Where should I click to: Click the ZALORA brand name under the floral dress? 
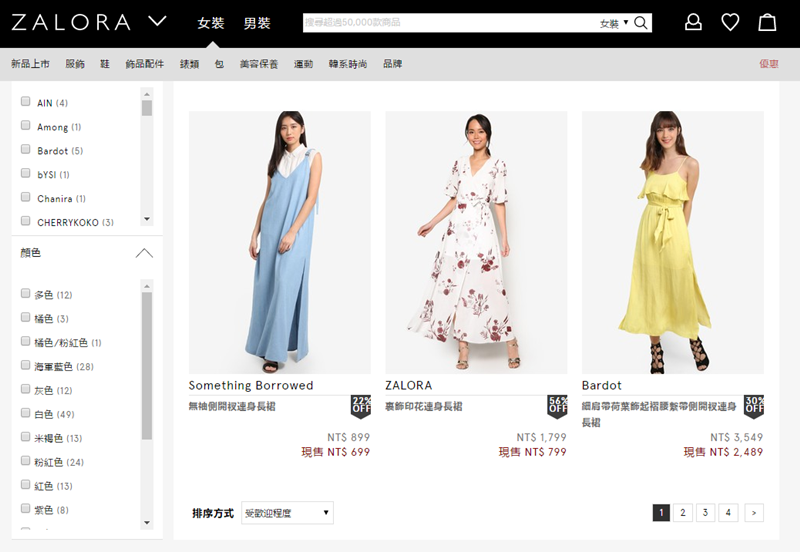409,386
